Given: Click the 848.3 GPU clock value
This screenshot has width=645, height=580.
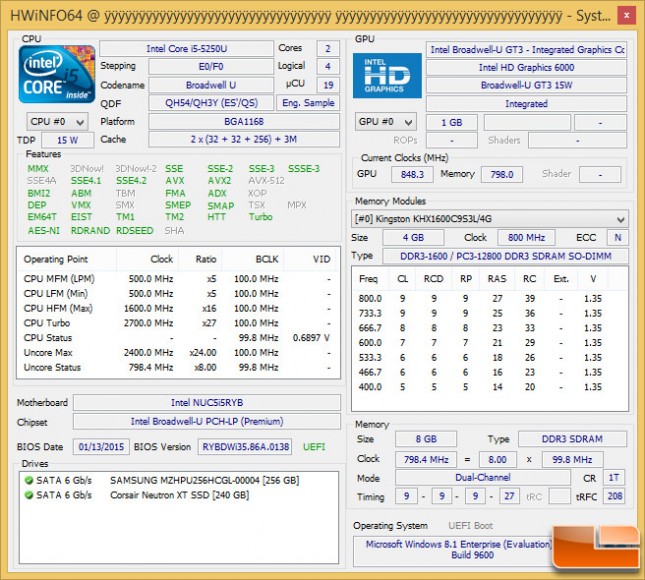Looking at the screenshot, I should (x=412, y=174).
